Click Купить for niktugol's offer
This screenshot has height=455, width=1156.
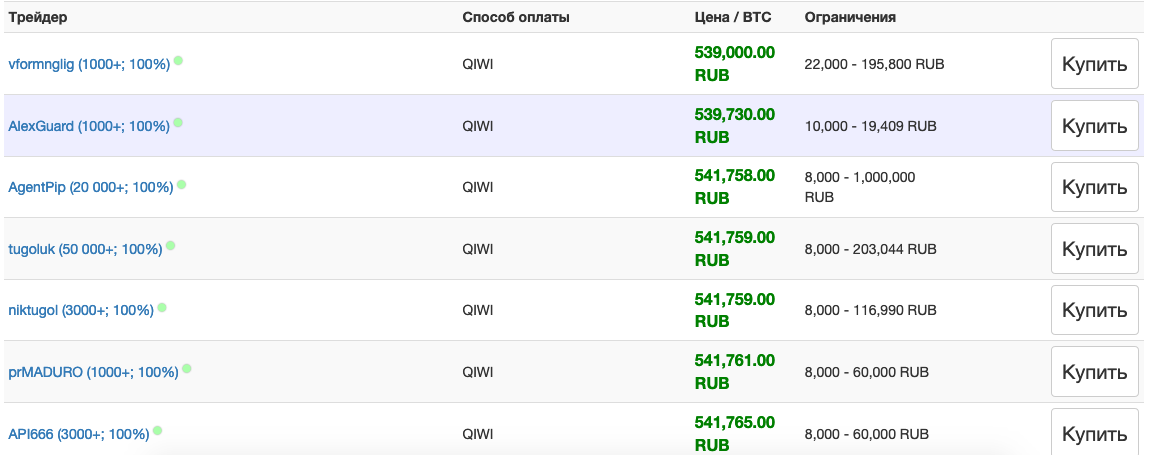click(1094, 310)
